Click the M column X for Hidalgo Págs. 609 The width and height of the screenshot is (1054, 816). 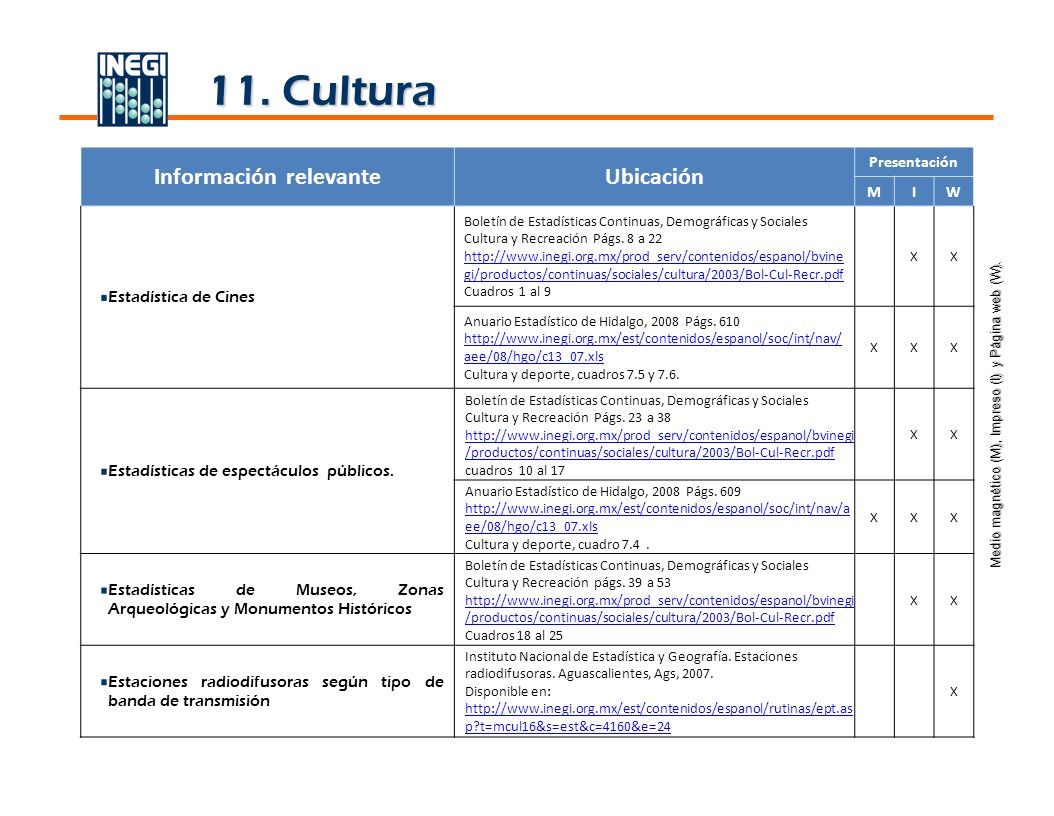874,518
